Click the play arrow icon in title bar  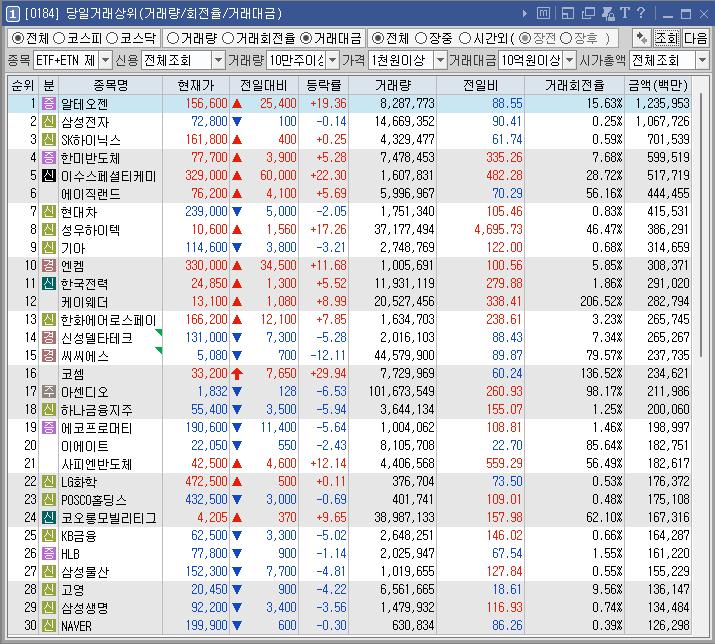[525, 14]
